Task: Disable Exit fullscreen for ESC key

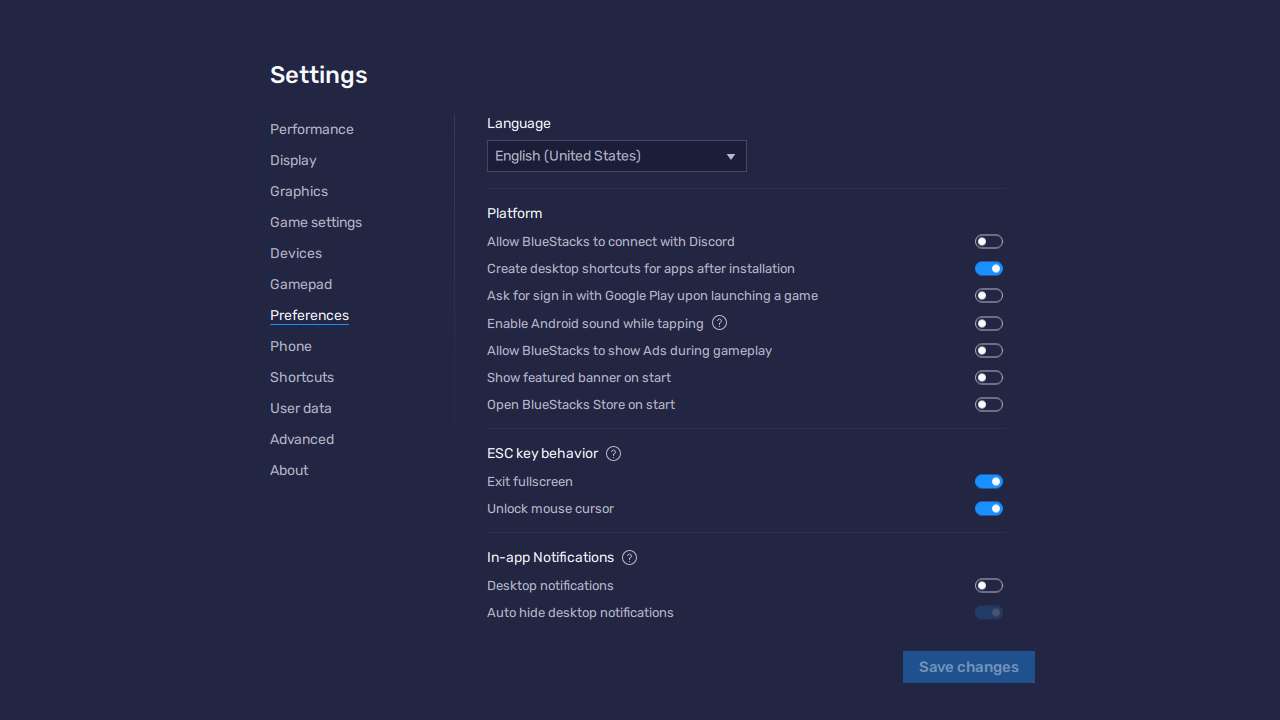Action: (988, 481)
